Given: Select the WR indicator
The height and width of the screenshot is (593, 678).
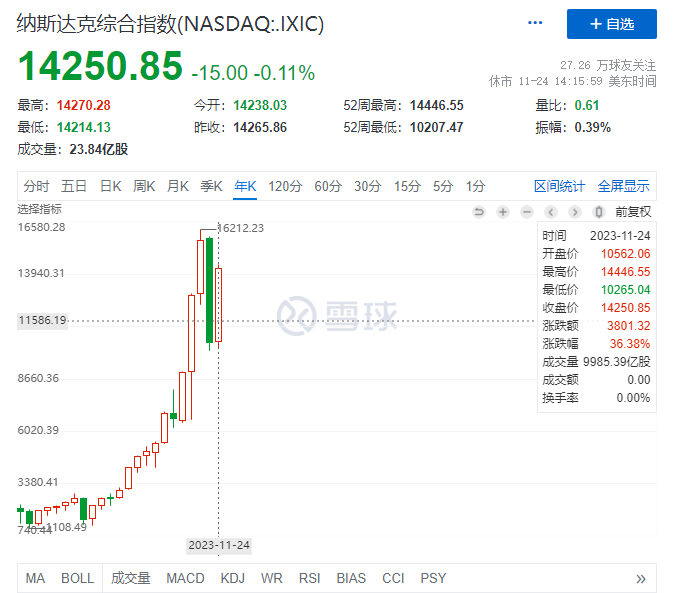Looking at the screenshot, I should pos(272,578).
